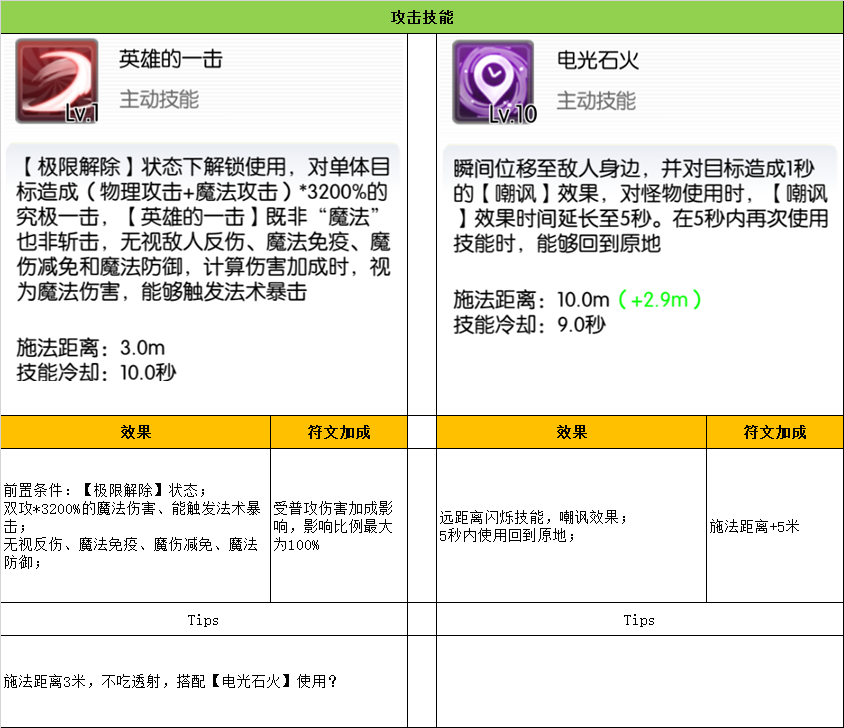Click the 远距离闪烁技能 effect cell
844x728 pixels.
(x=572, y=526)
